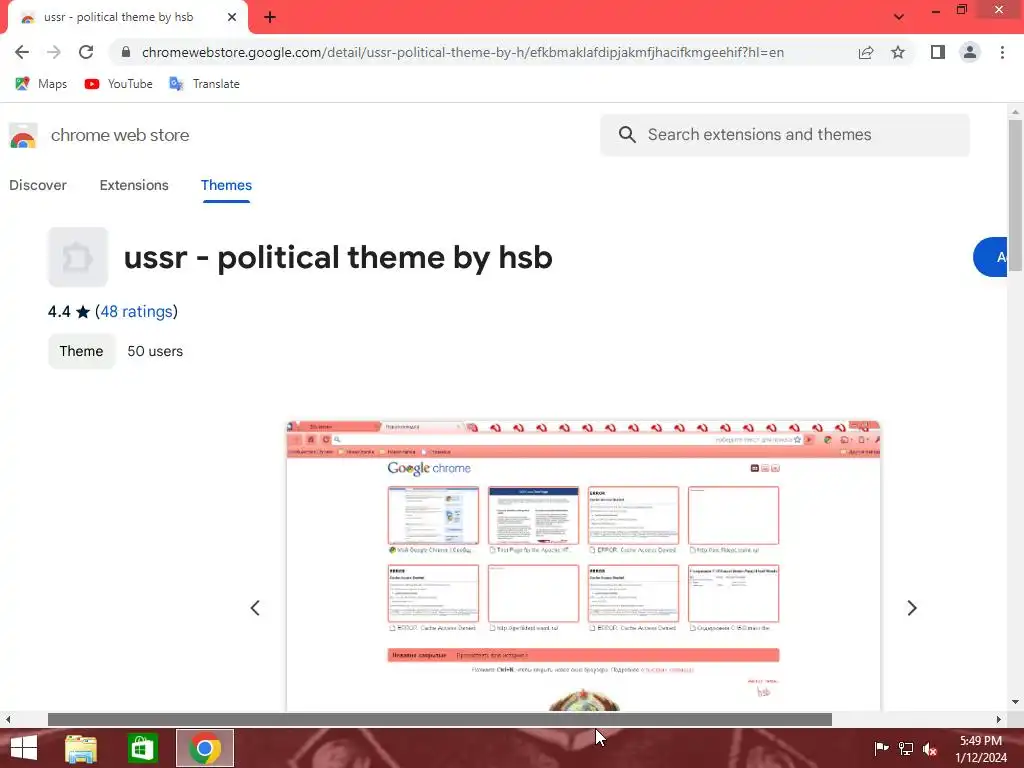Click the Chrome Web Store logo
Image resolution: width=1024 pixels, height=768 pixels.
[23, 135]
